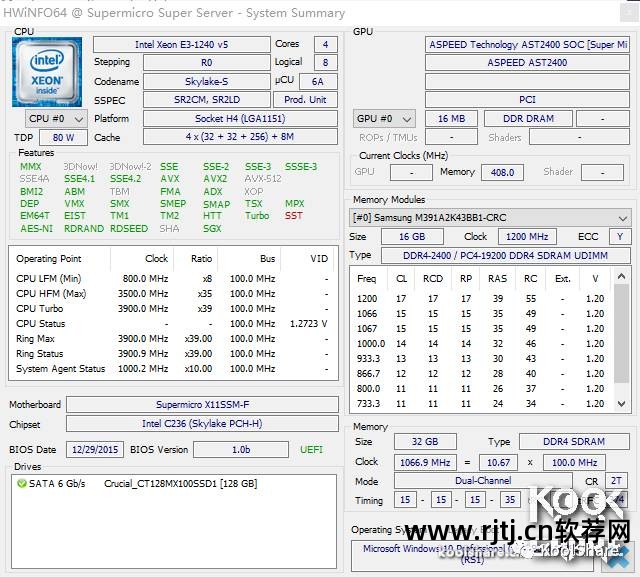Click the CPU Status 1.2723 V value
The image size is (640, 577).
pyautogui.click(x=309, y=324)
